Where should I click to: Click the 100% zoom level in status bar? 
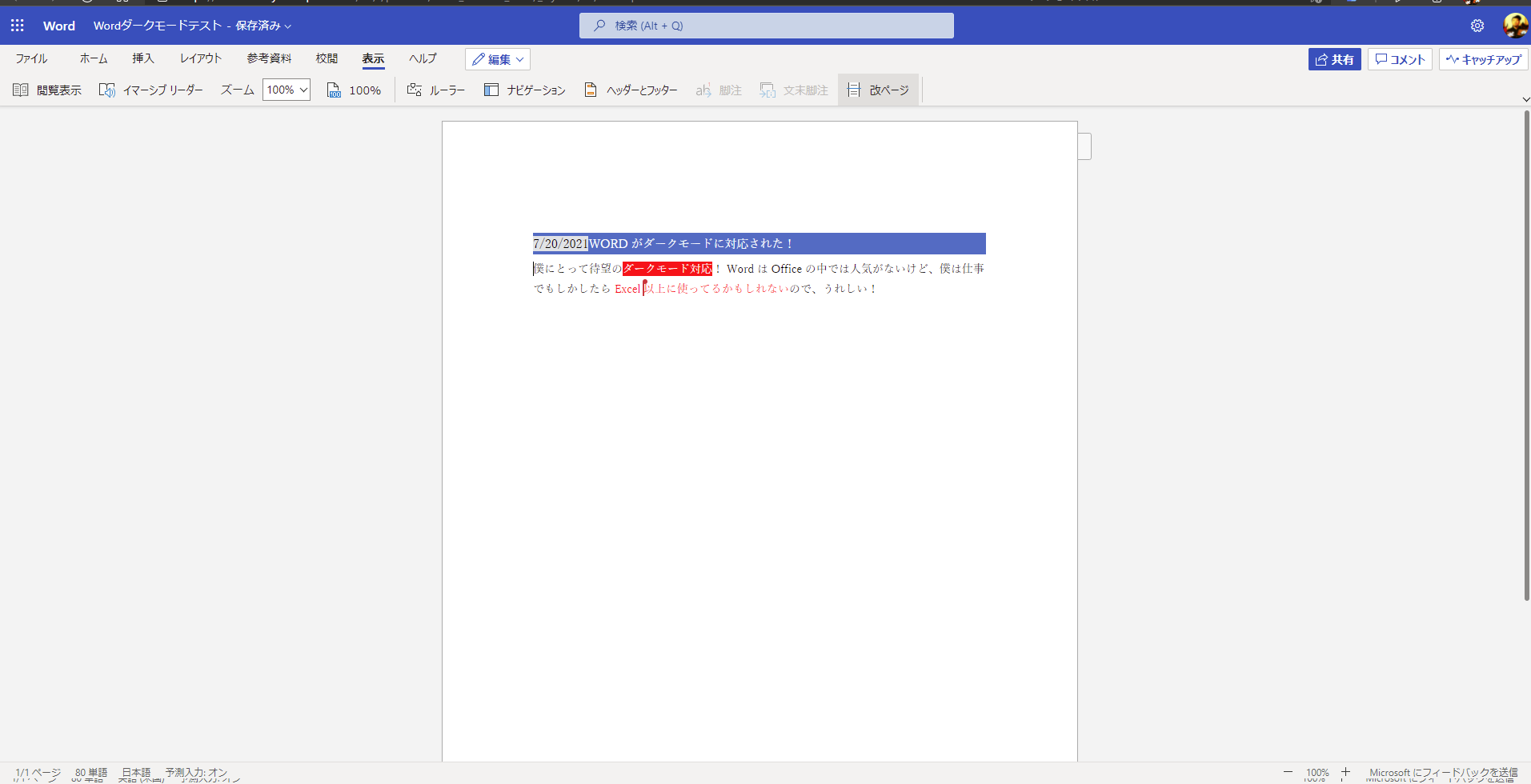click(x=1317, y=773)
